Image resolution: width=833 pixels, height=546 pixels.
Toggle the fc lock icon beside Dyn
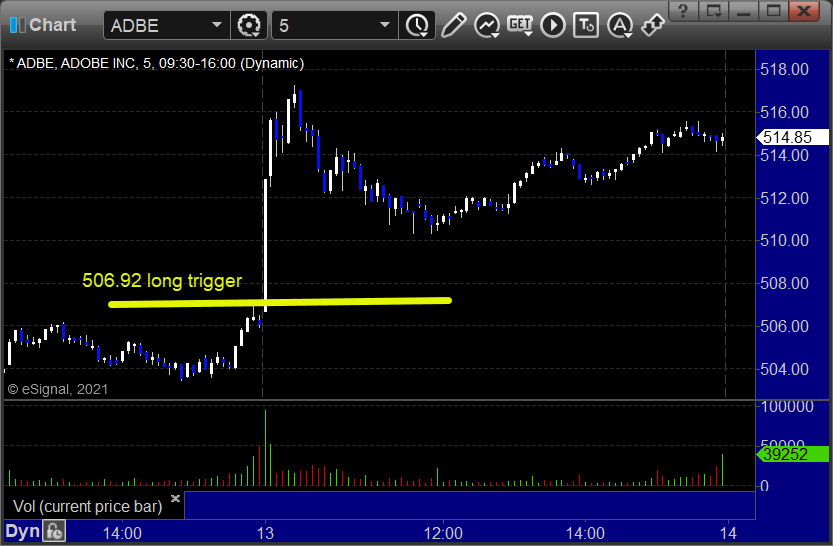54,532
